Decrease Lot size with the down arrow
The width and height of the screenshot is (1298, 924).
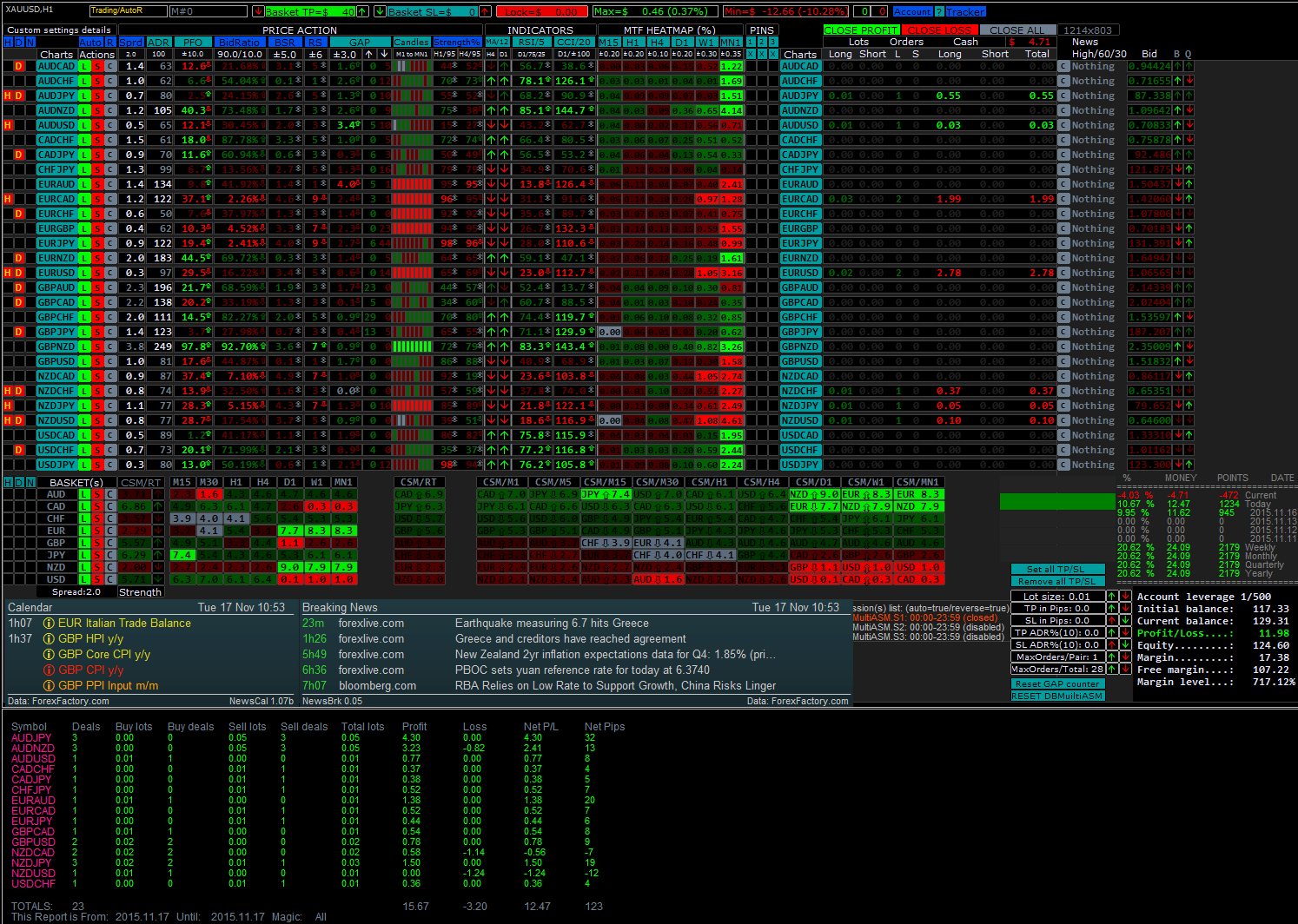[1125, 597]
